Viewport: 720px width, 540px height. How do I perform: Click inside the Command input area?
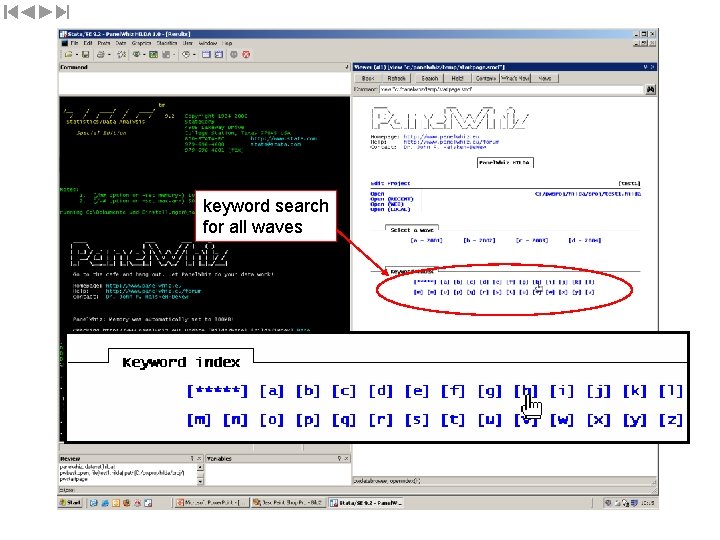coord(204,83)
